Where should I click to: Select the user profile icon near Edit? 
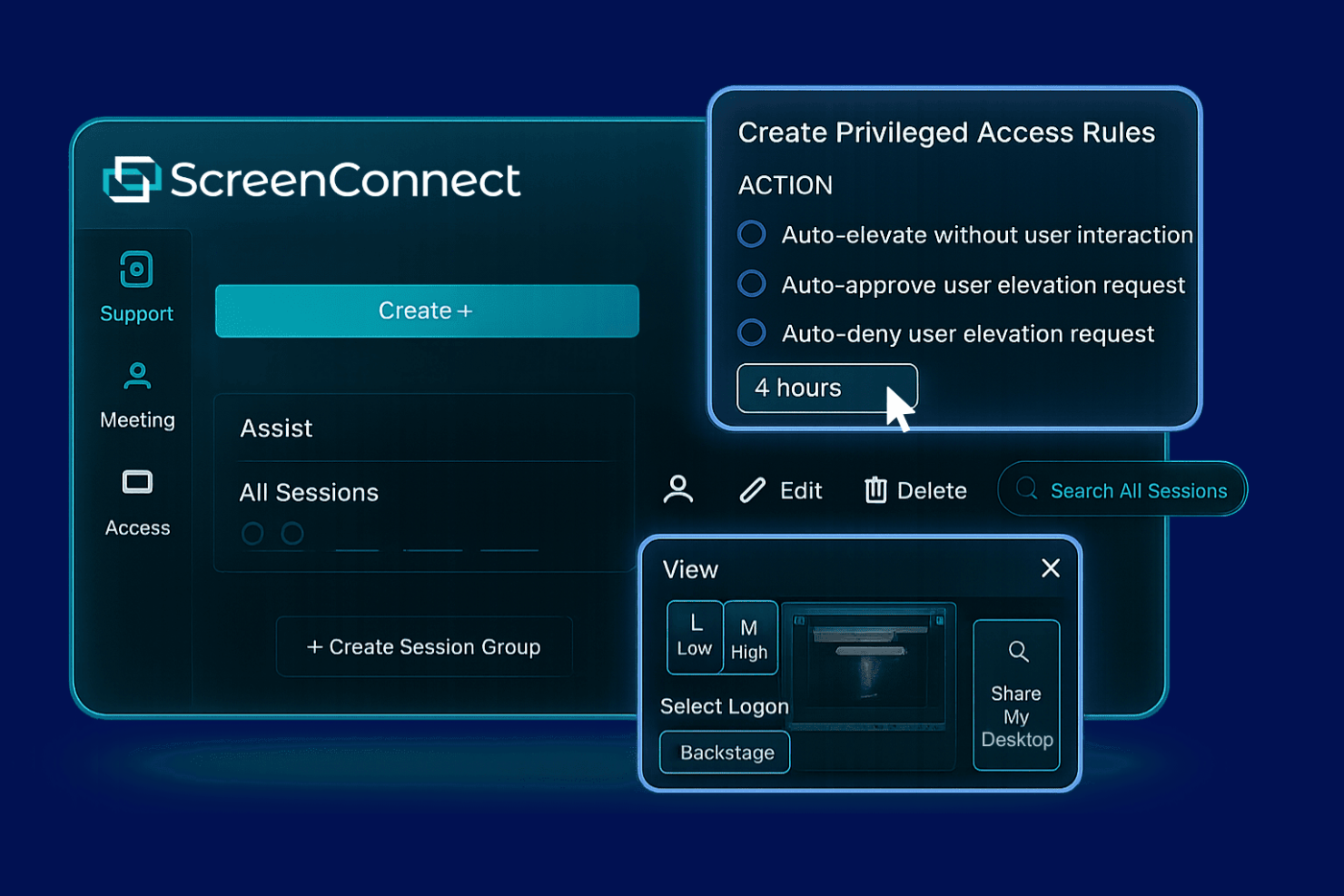[x=677, y=489]
